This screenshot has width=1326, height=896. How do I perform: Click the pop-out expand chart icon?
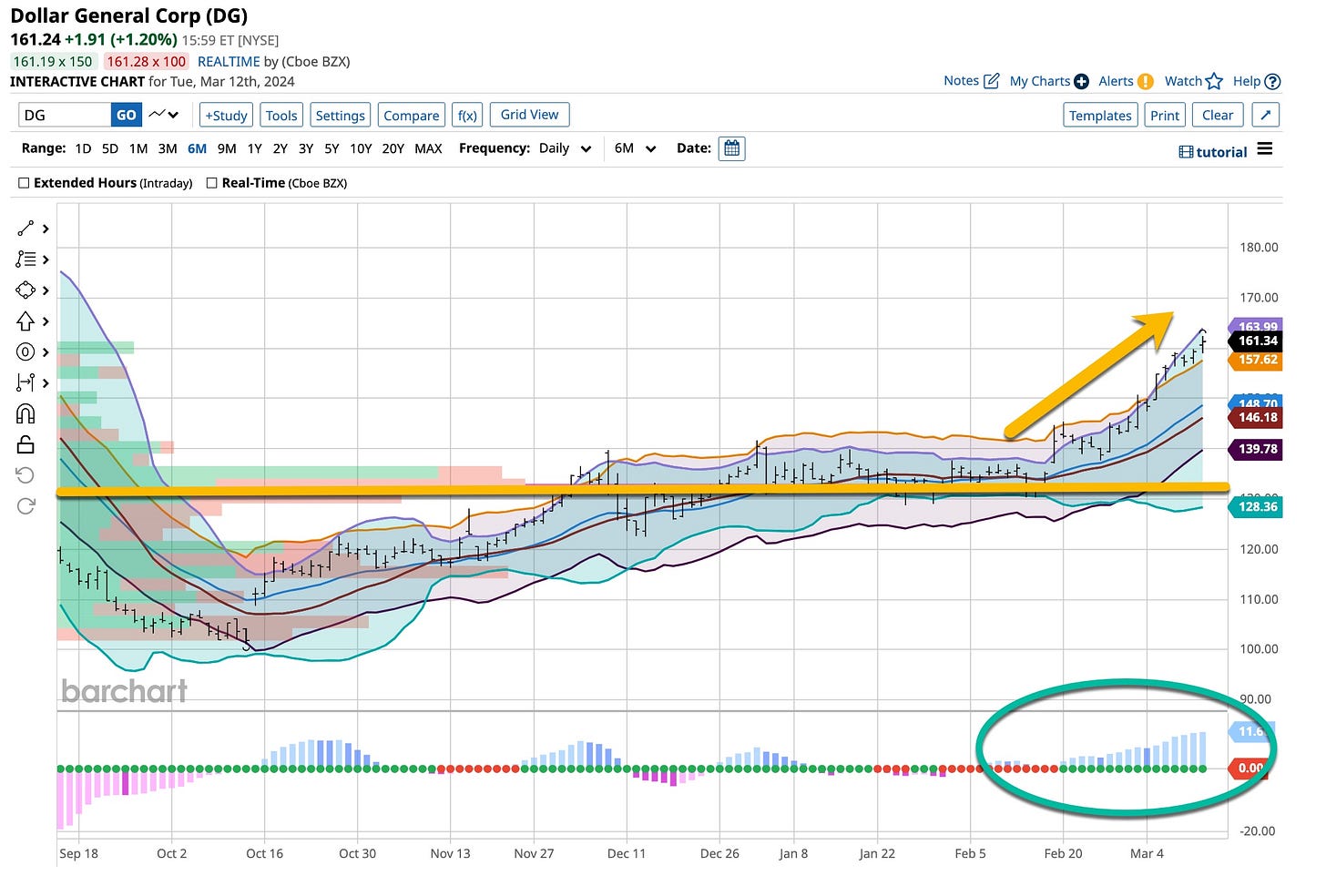coord(1265,115)
